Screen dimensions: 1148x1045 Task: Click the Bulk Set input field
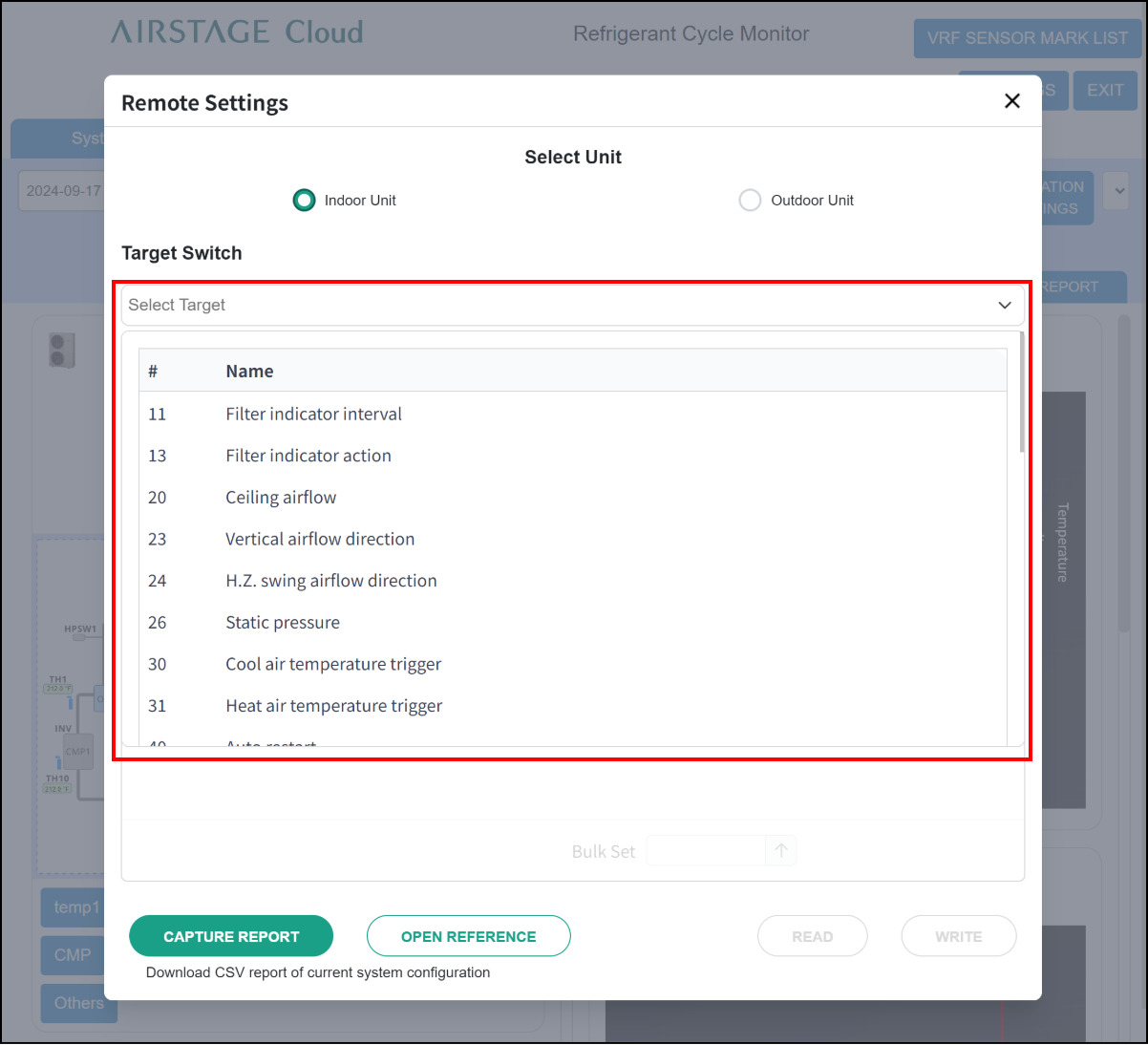point(706,851)
